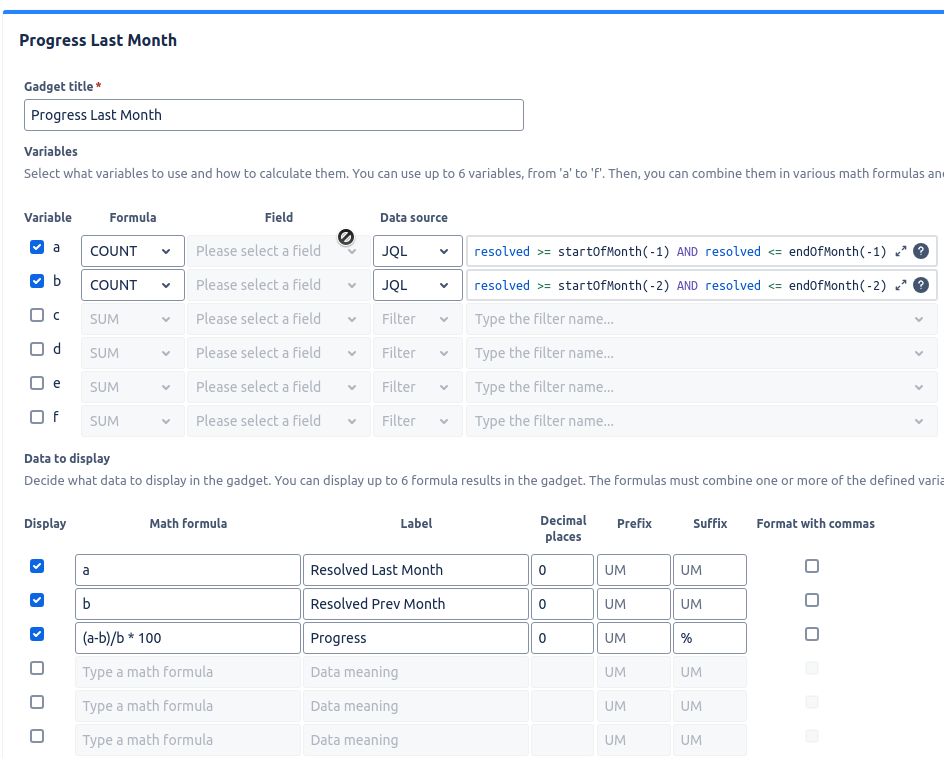Open SUM formula dropdown for variable f

pos(132,421)
